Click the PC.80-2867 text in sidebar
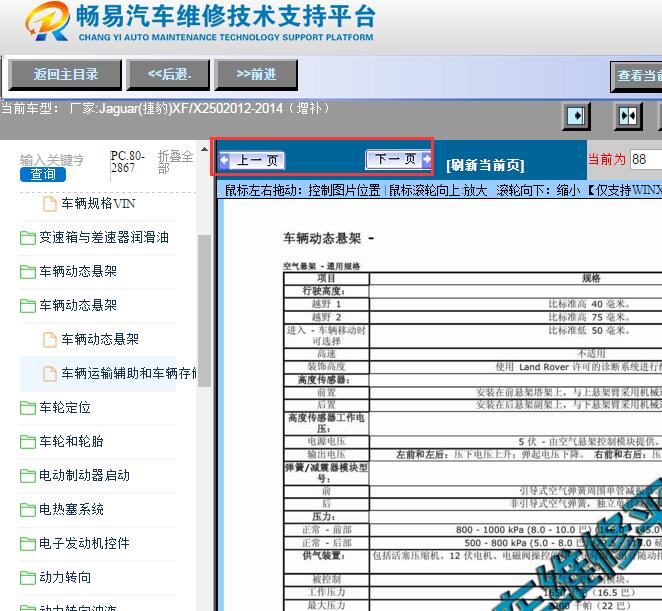Viewport: 662px width, 611px height. pos(127,162)
